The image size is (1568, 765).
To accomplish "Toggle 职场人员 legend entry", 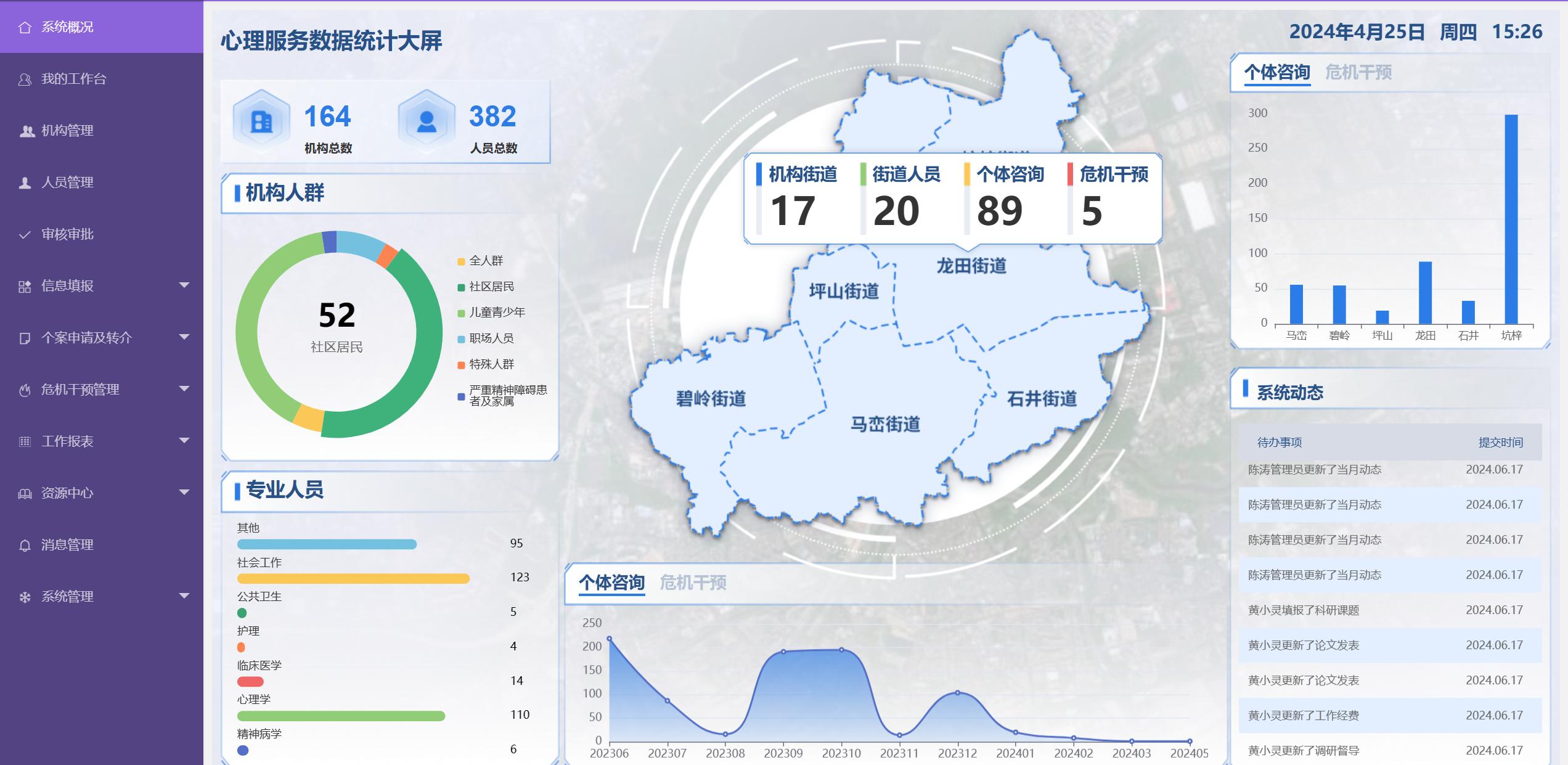I will pos(491,338).
